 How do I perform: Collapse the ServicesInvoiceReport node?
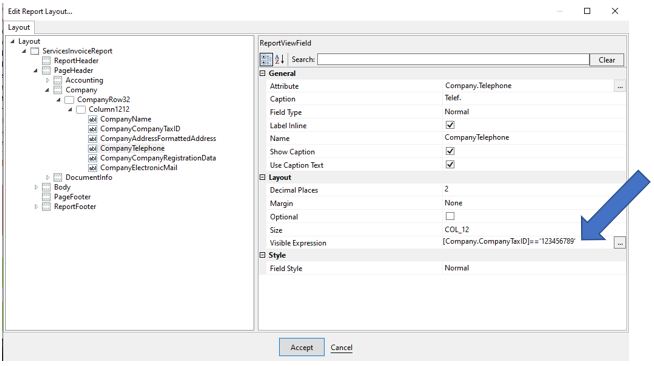24,51
